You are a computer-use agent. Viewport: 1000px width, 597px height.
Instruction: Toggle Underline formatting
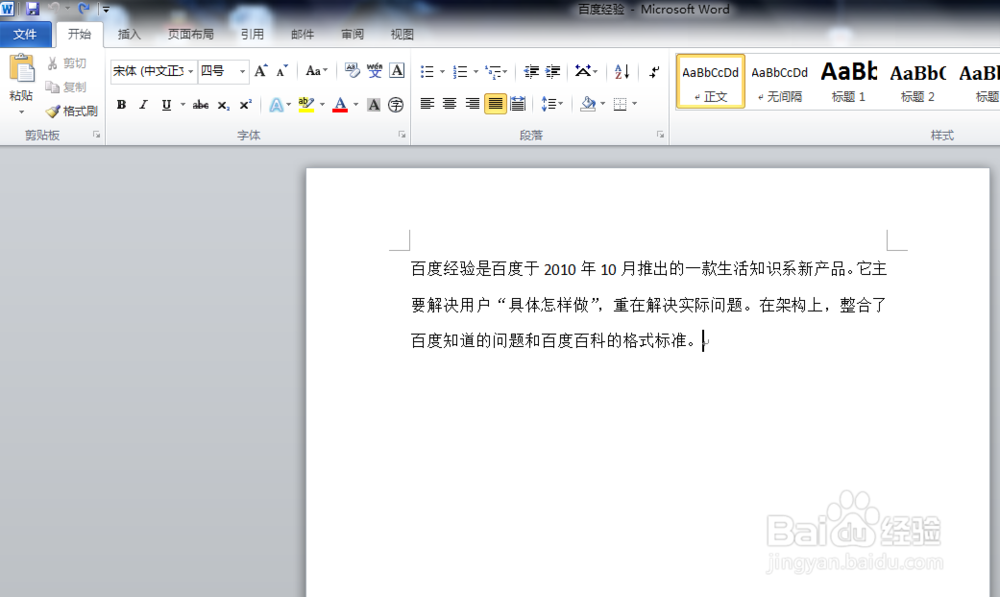click(166, 105)
